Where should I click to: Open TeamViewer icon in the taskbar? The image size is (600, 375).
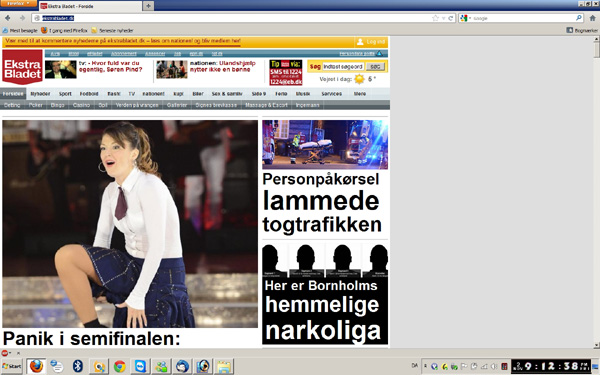tap(140, 366)
